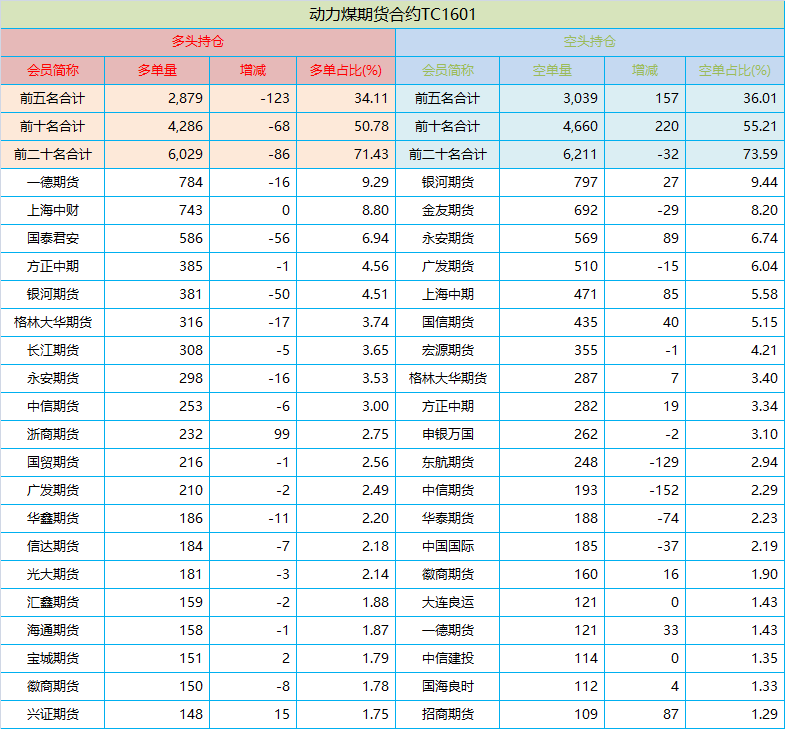The width and height of the screenshot is (785, 729).
Task: Click short percentage 73.59
Action: tap(760, 154)
